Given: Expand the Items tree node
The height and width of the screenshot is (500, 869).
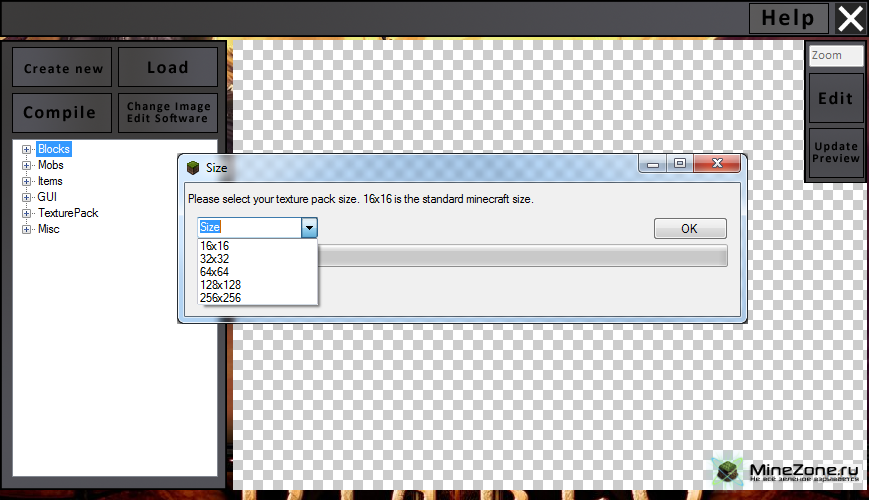Looking at the screenshot, I should [27, 181].
